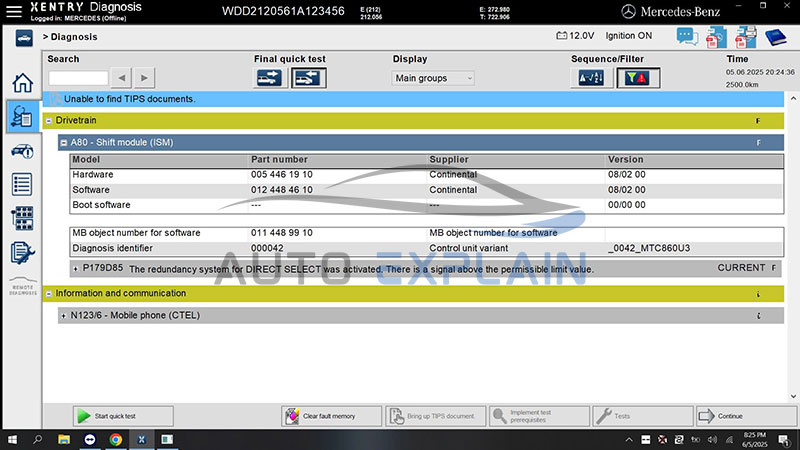The width and height of the screenshot is (800, 450).
Task: Open the Windows Start menu
Action: [12, 440]
